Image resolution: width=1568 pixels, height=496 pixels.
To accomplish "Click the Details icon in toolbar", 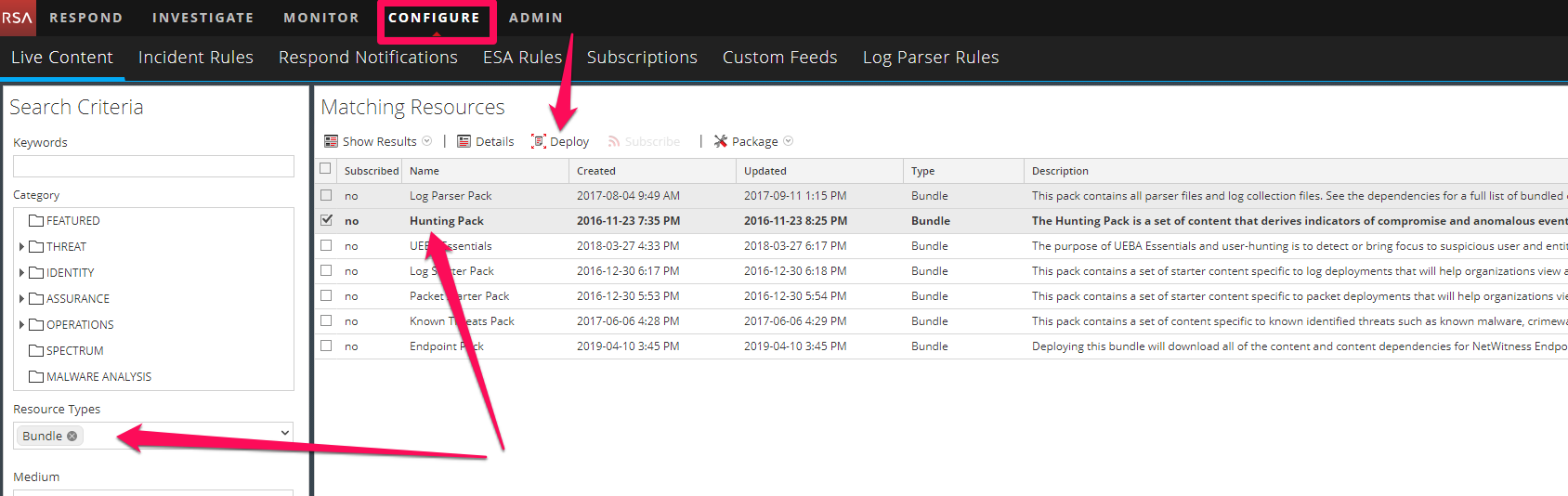I will (x=464, y=141).
